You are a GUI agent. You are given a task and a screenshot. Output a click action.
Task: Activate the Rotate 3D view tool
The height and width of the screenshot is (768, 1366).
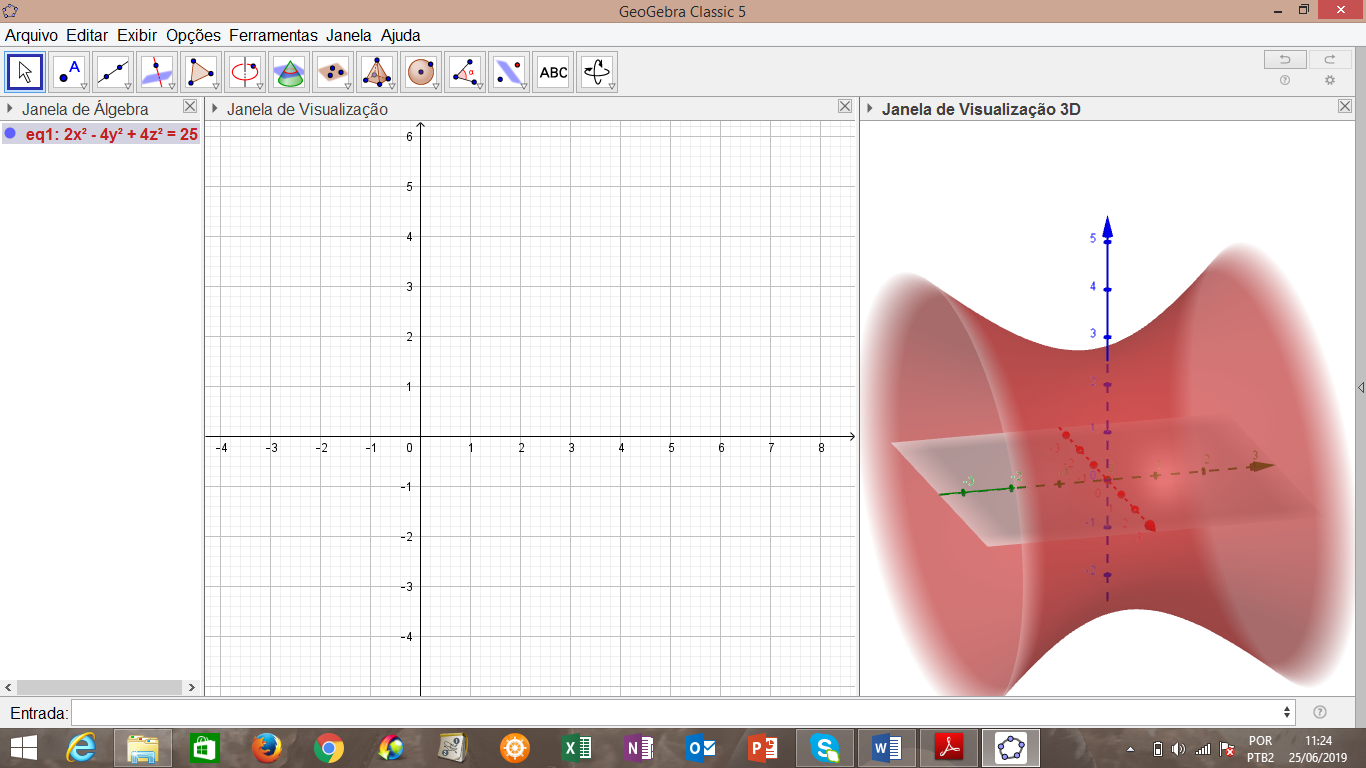point(597,72)
